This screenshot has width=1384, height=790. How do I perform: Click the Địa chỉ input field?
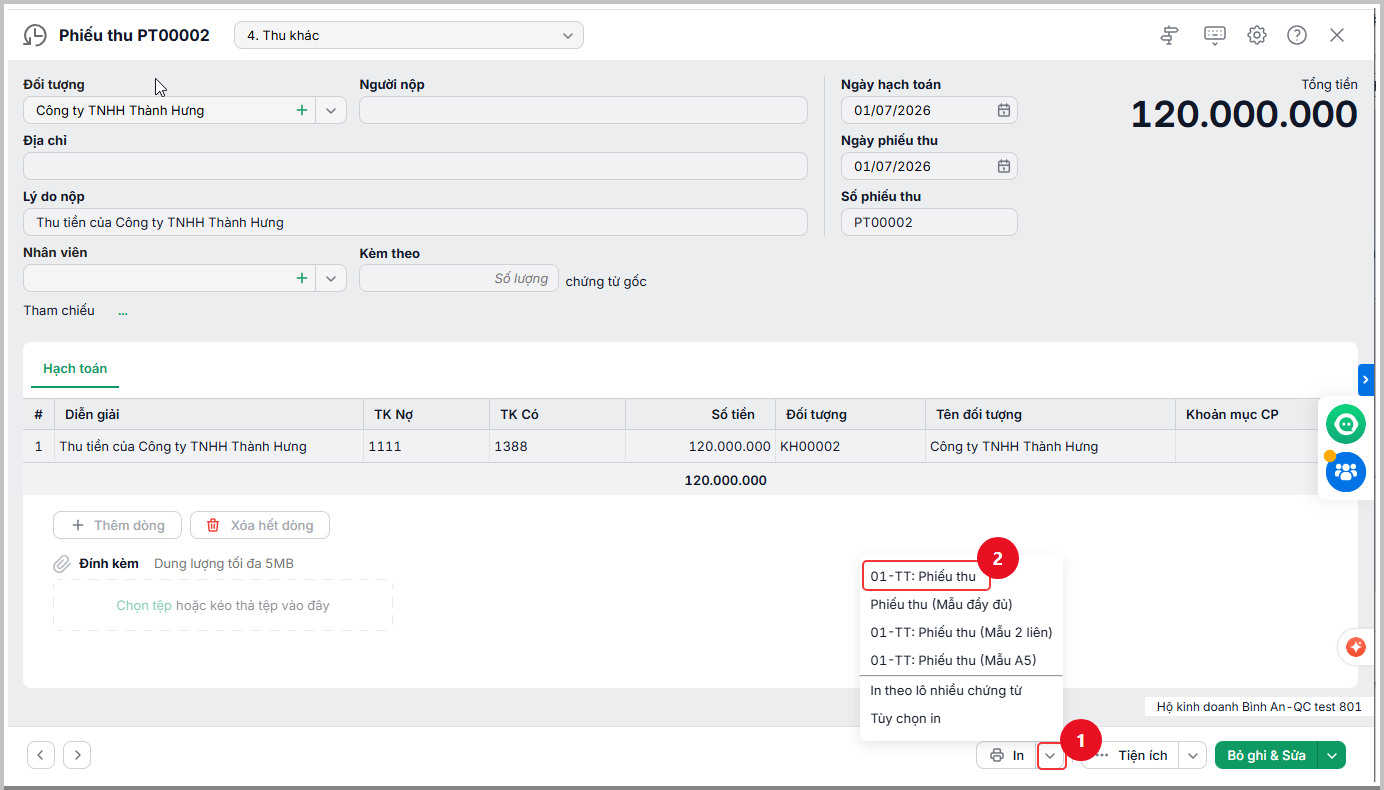click(415, 166)
